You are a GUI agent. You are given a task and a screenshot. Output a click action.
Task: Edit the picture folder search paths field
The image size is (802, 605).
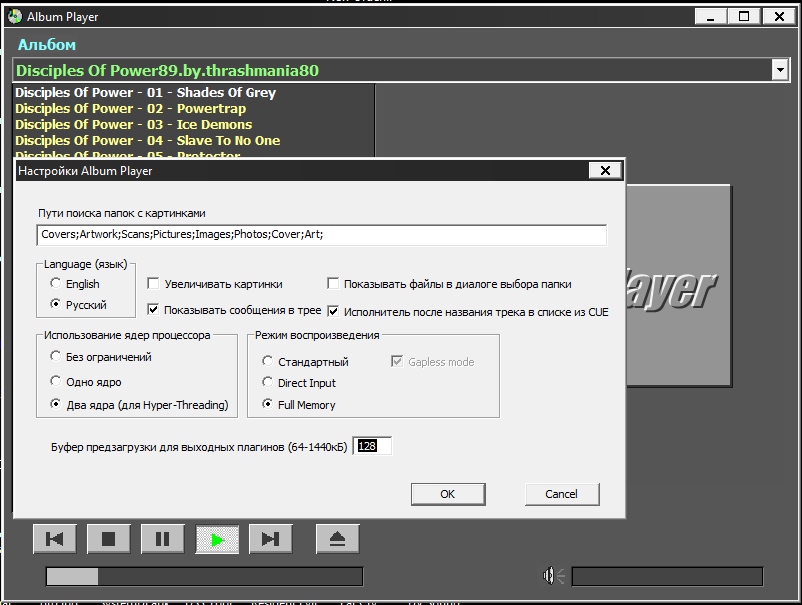coord(322,235)
